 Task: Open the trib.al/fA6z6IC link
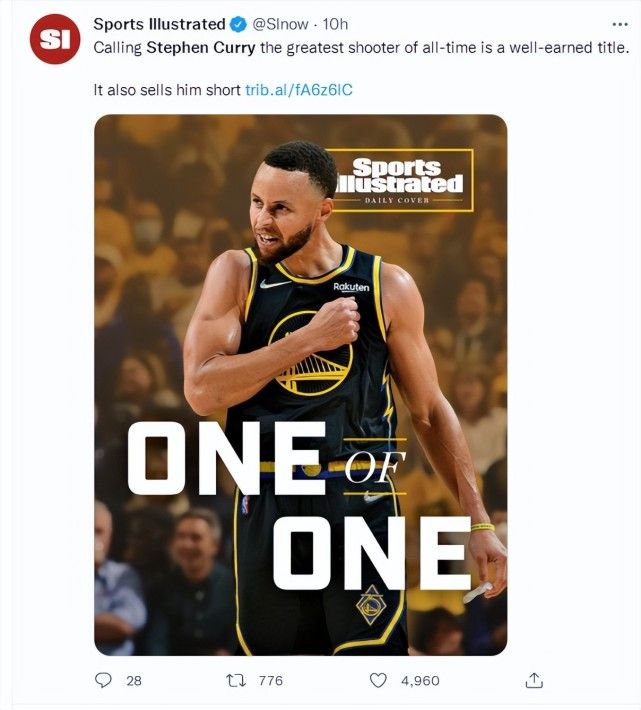click(299, 90)
